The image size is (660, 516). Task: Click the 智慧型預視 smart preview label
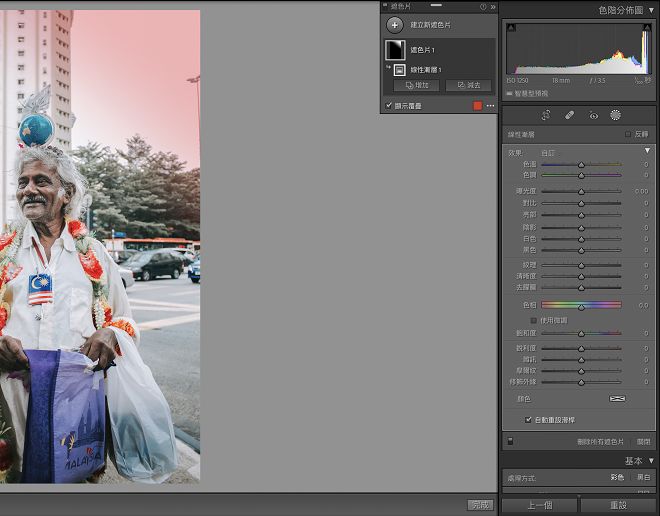tap(531, 93)
